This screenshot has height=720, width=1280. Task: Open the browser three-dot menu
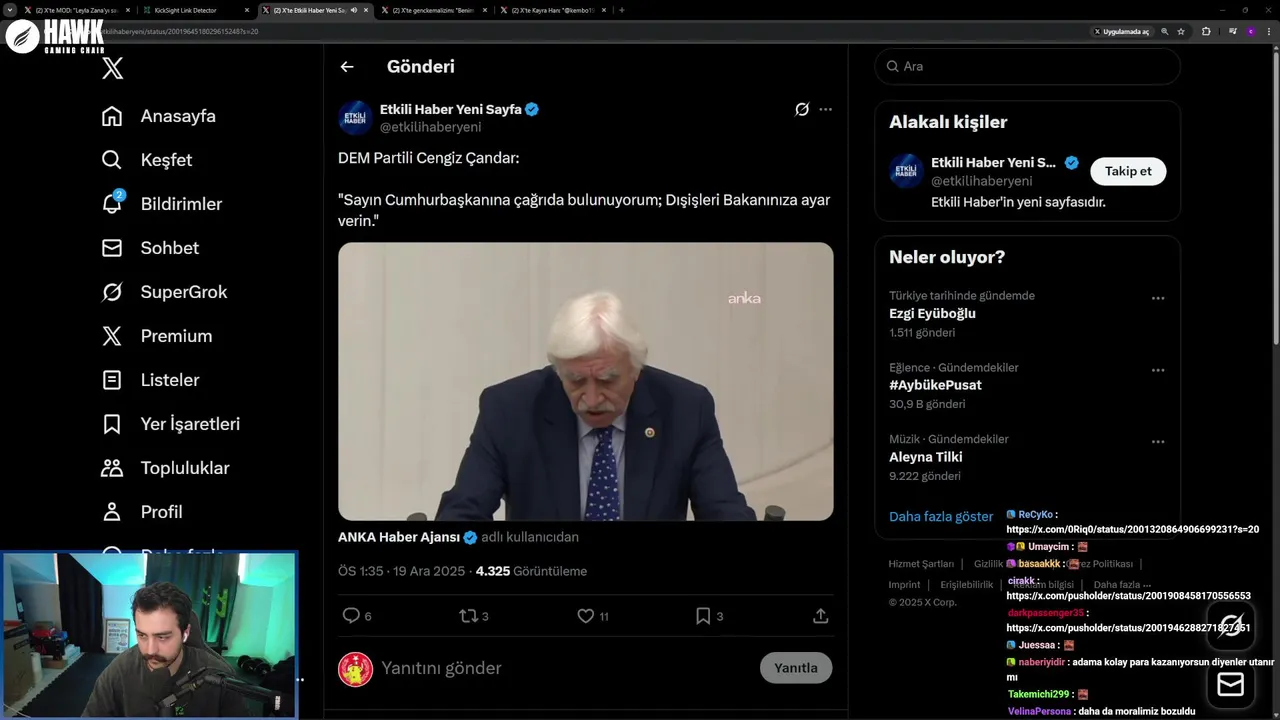[1268, 31]
